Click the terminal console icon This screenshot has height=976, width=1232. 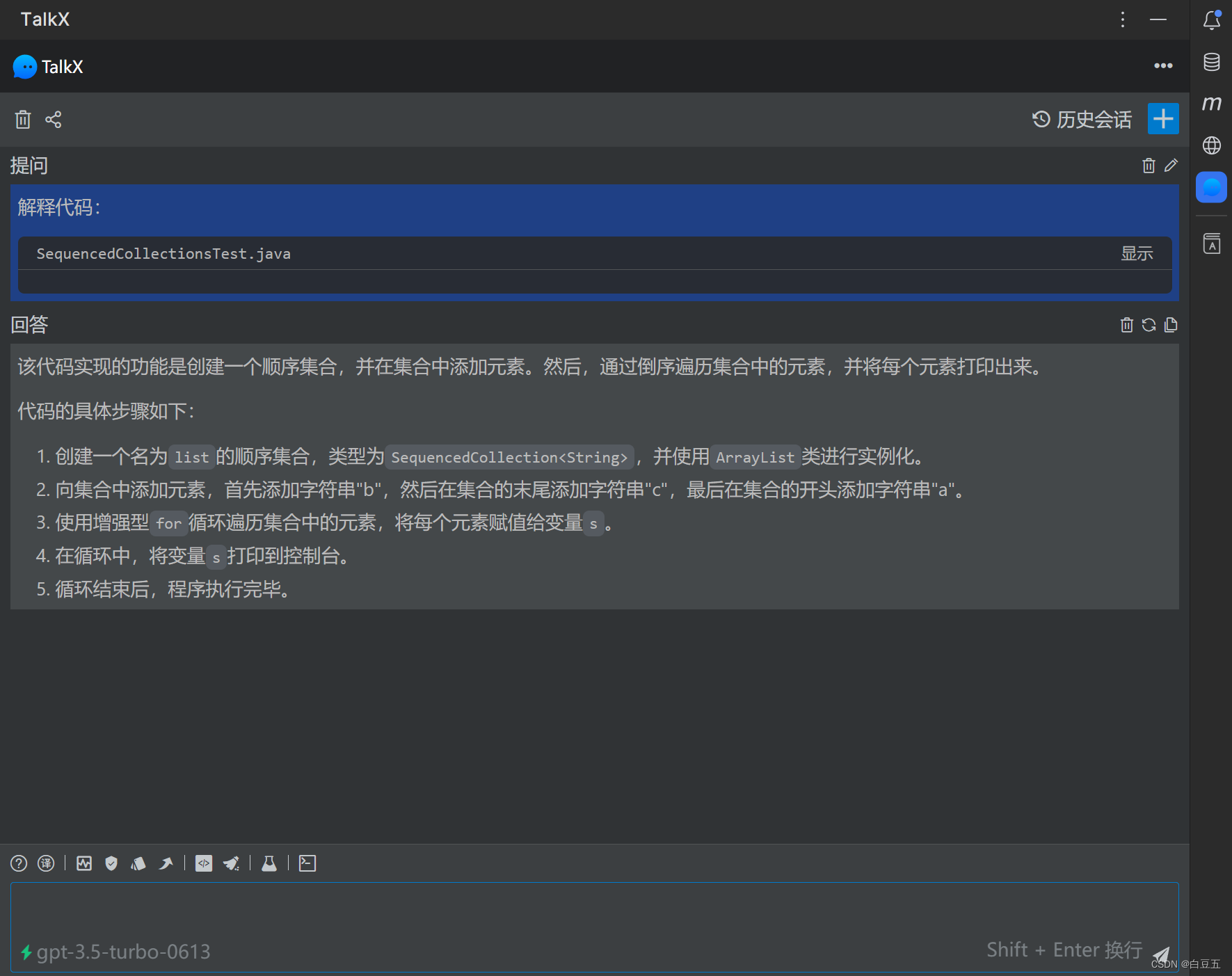pos(307,863)
